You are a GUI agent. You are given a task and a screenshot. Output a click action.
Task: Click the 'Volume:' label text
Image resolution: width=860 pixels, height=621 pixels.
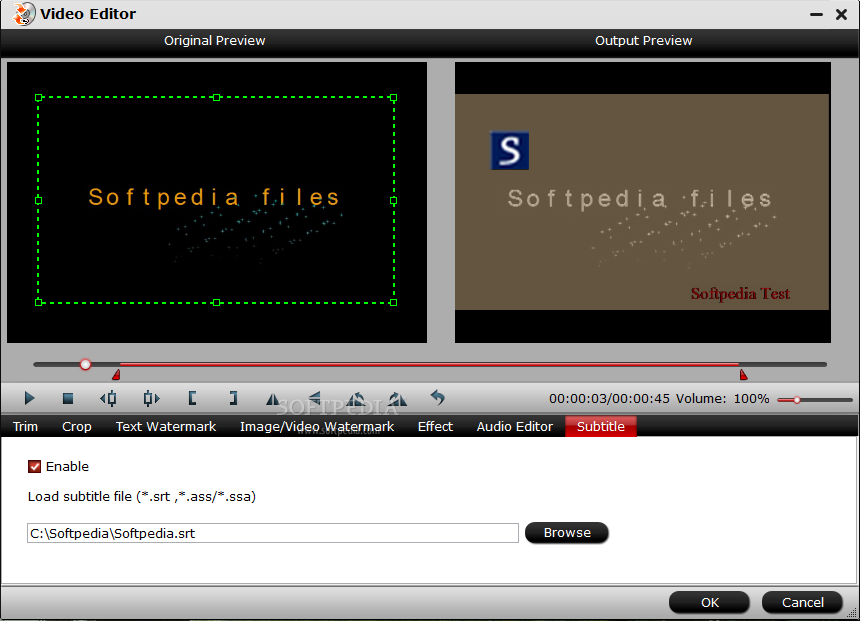pyautogui.click(x=701, y=399)
